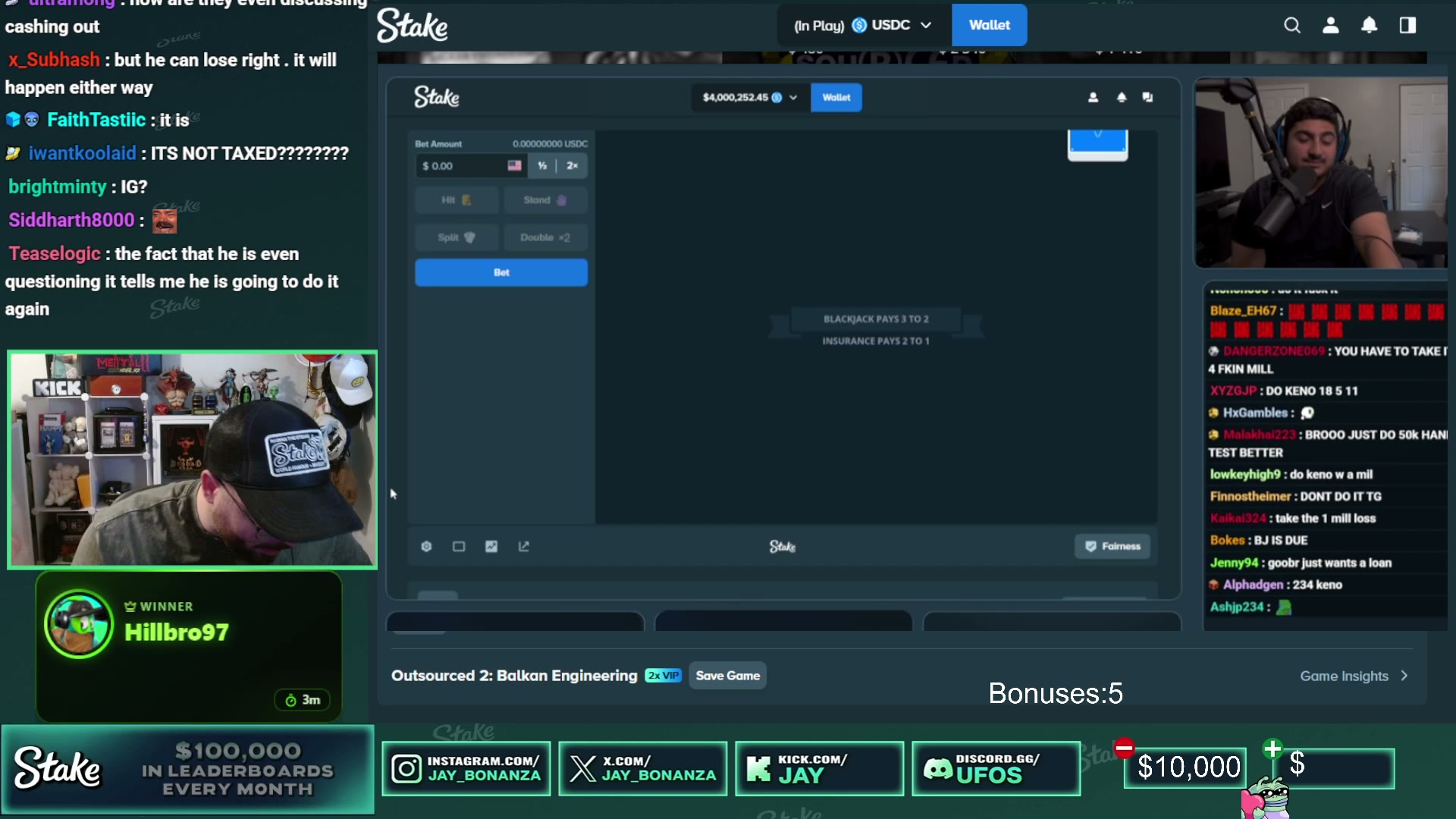Click username FaithTastic in chat
This screenshot has width=1456, height=819.
96,120
